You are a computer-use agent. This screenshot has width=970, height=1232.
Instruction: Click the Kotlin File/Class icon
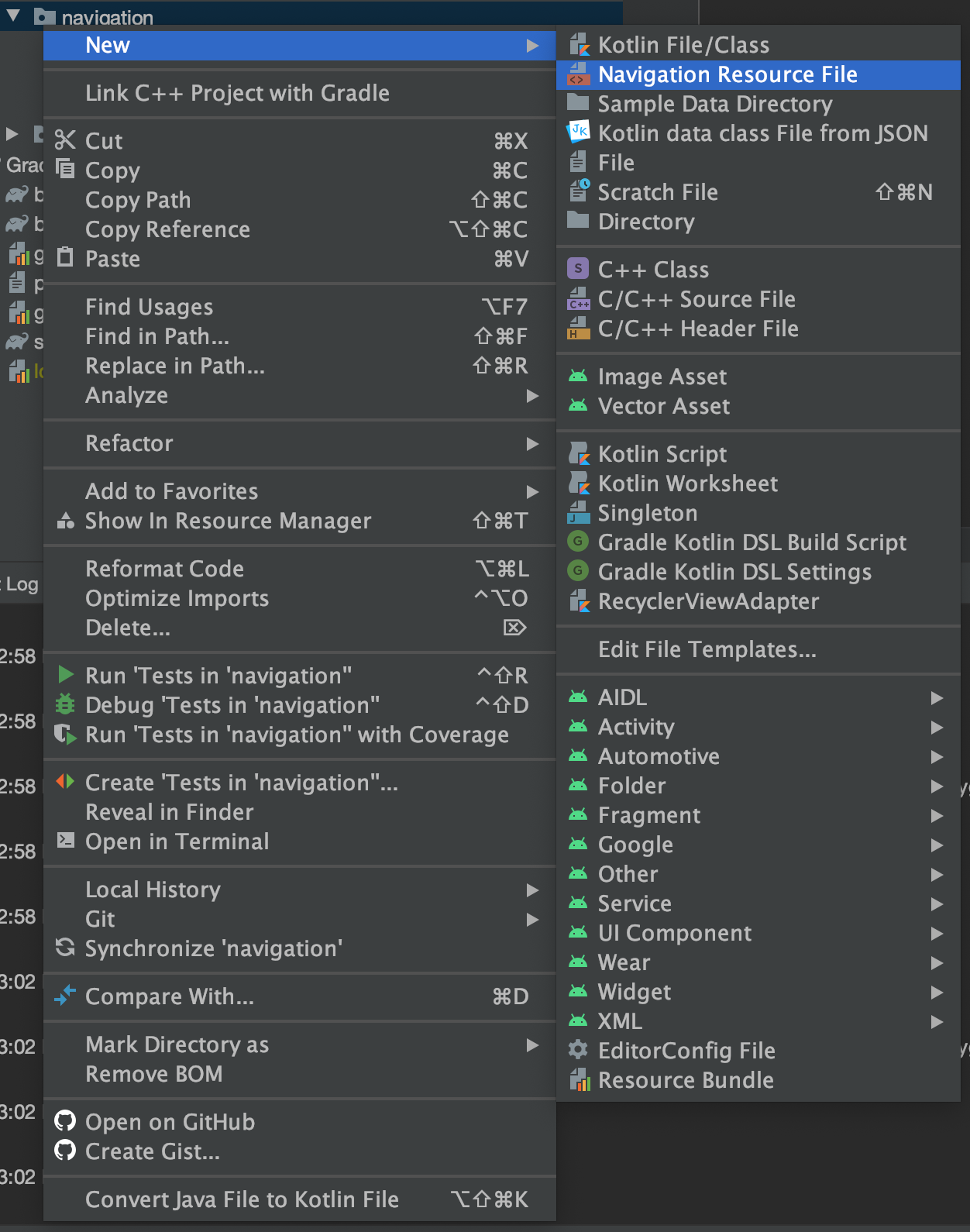click(x=579, y=45)
